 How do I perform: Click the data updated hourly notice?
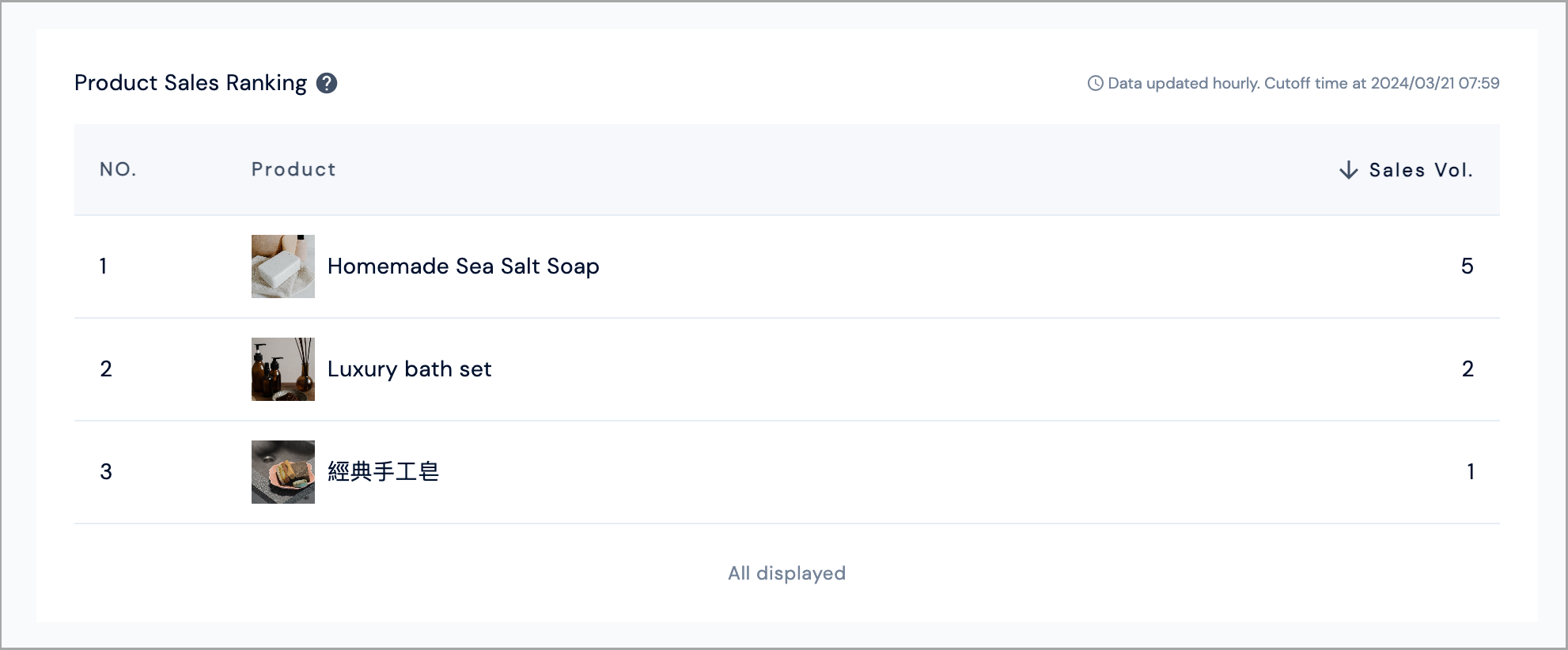(x=1304, y=83)
